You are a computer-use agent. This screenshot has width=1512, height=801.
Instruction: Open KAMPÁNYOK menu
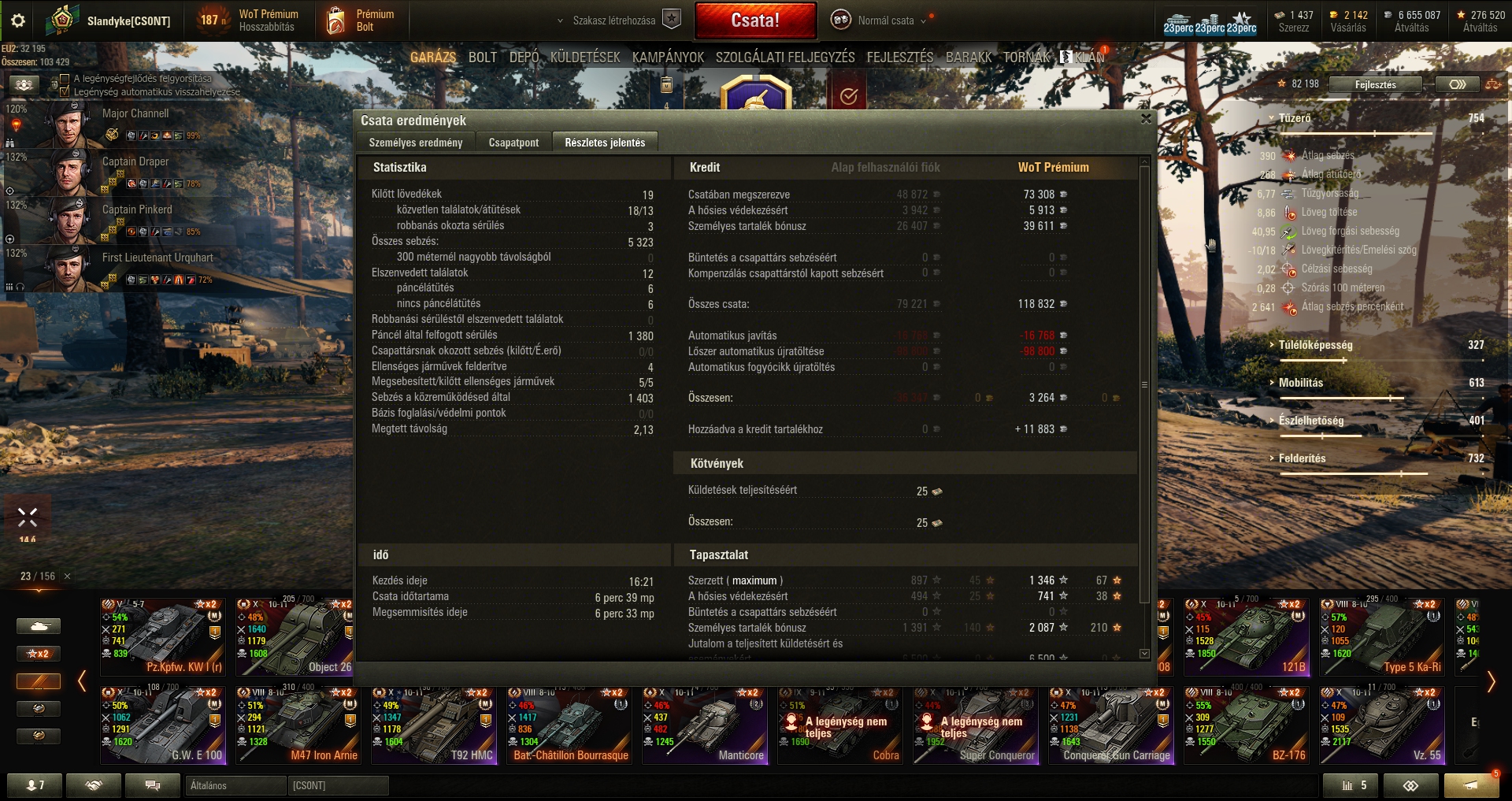pyautogui.click(x=668, y=57)
